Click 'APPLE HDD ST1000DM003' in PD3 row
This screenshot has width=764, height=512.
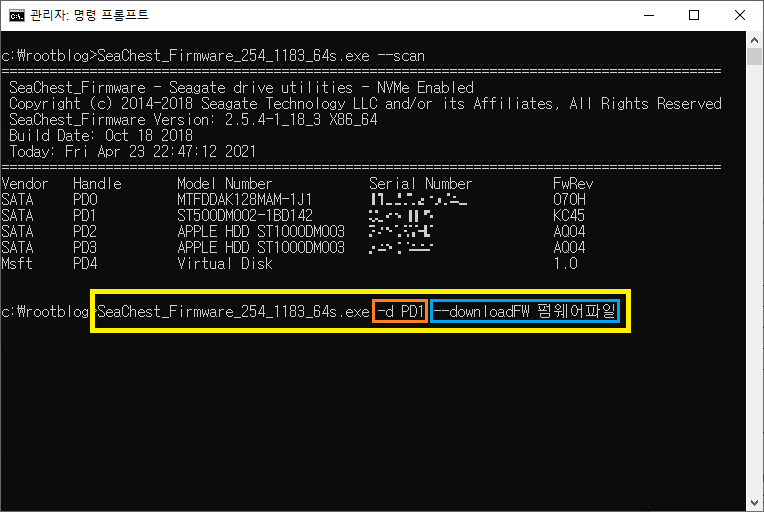click(x=261, y=247)
